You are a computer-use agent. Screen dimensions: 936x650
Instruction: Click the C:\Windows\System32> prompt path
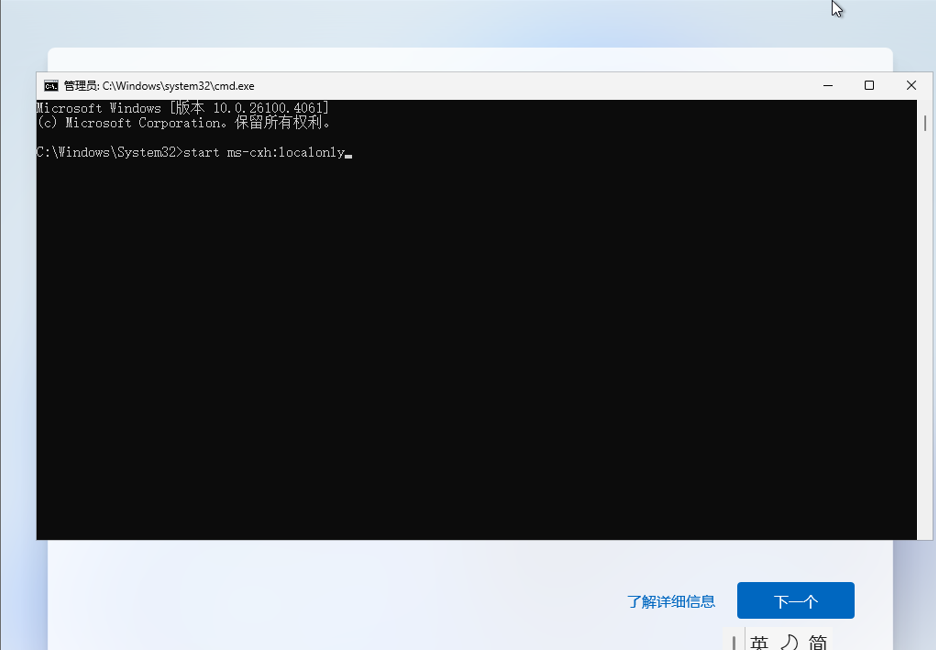(x=108, y=153)
